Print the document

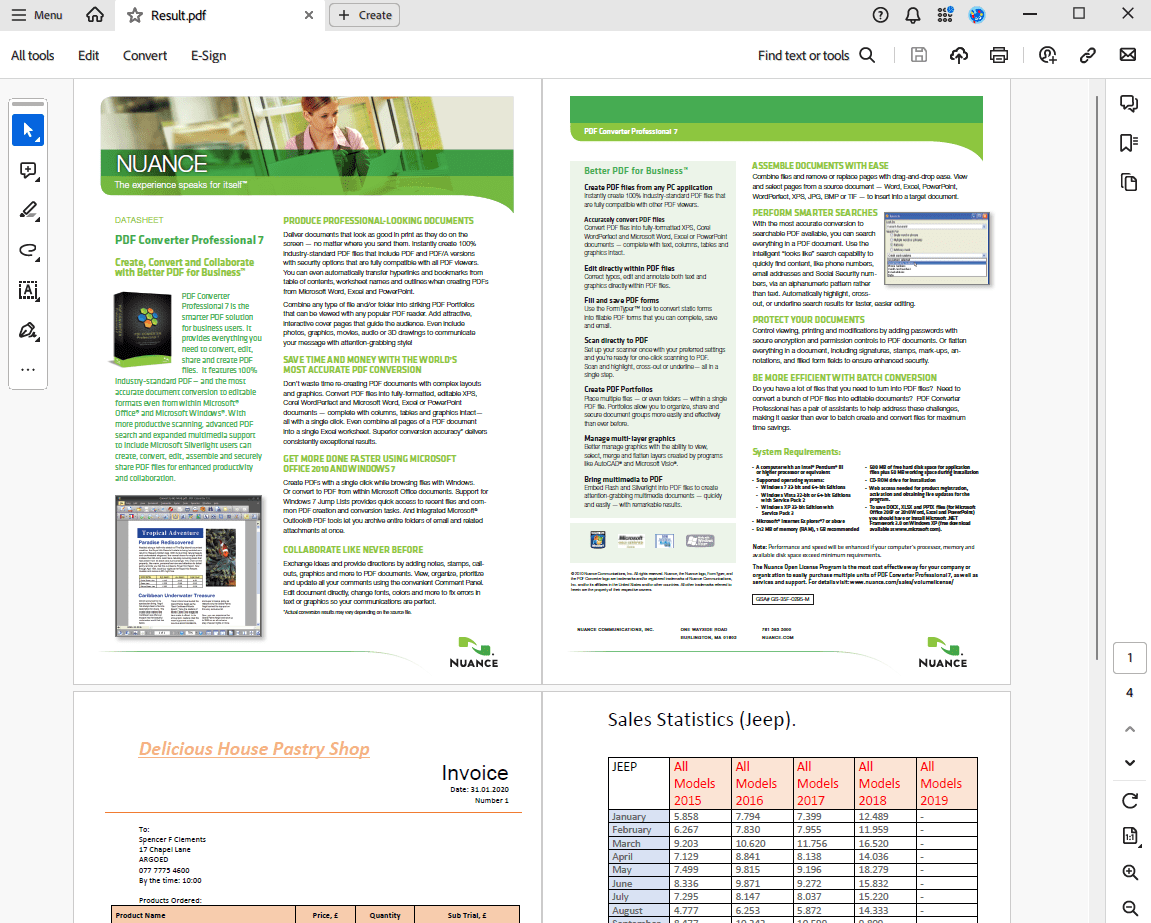998,55
